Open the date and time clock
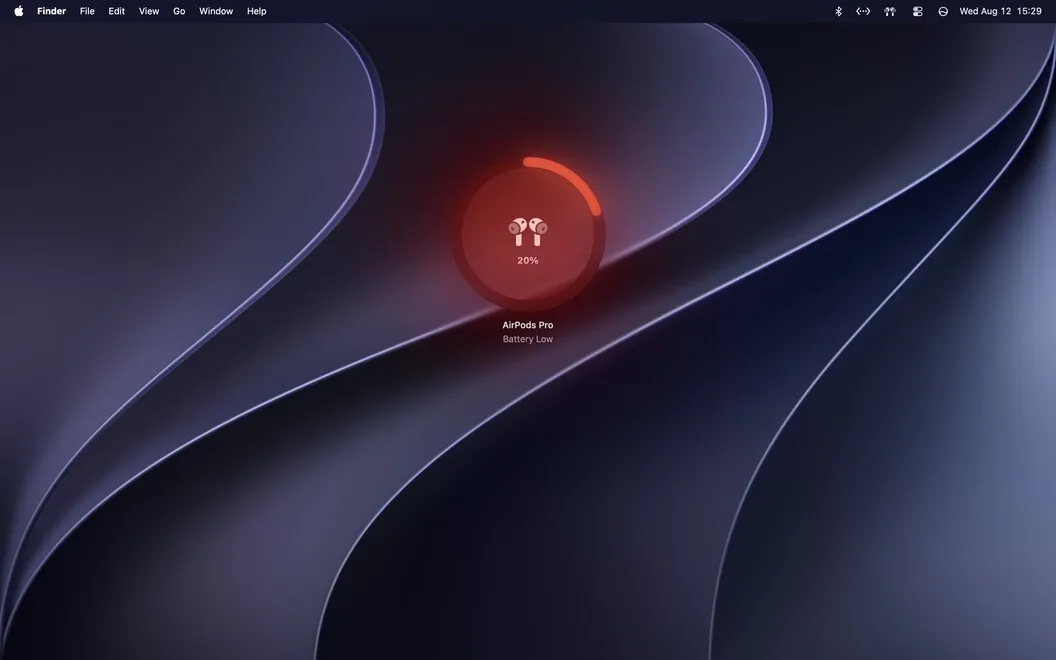Viewport: 1056px width, 660px height. [1000, 11]
